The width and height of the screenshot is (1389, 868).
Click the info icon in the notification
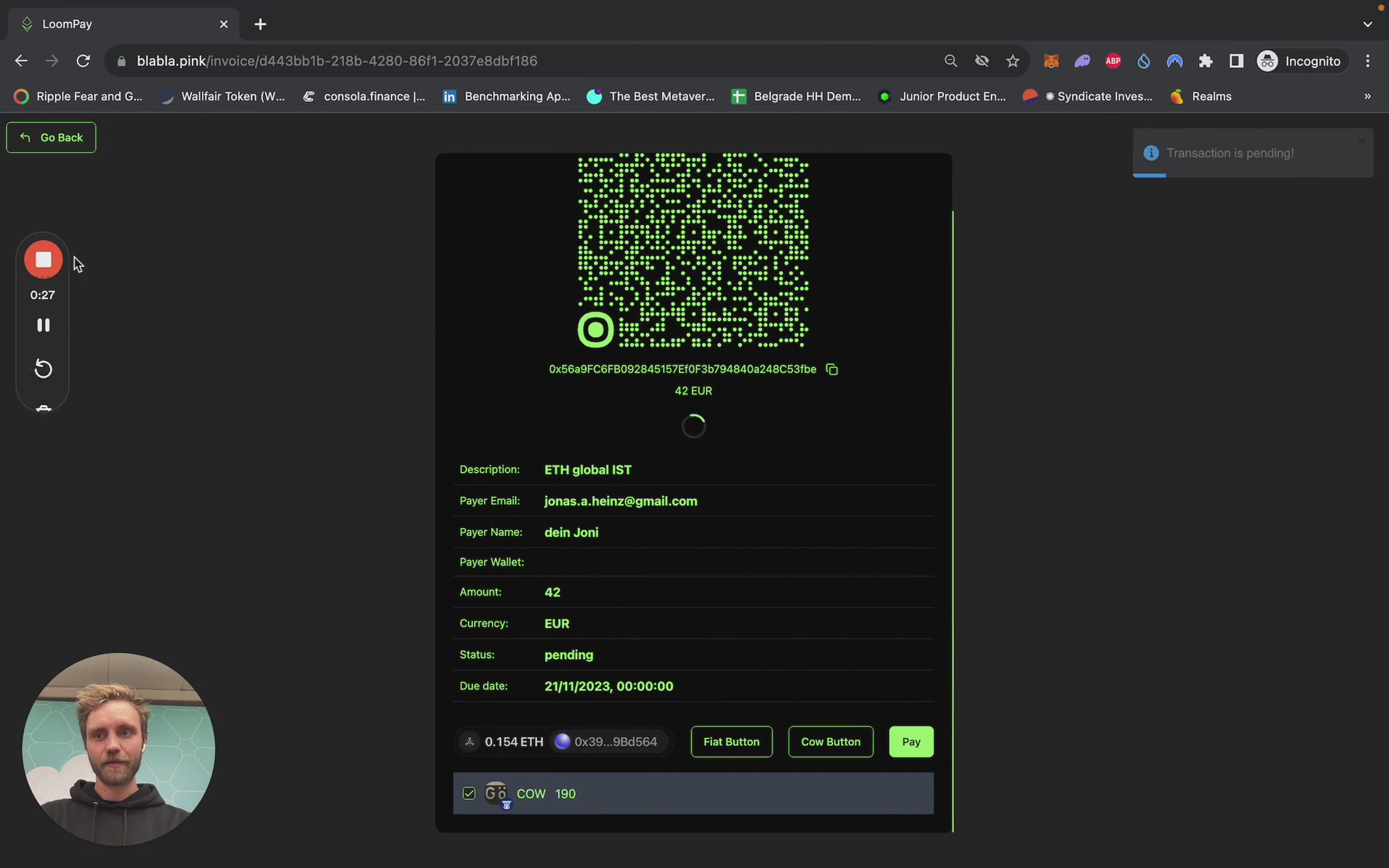click(1151, 153)
